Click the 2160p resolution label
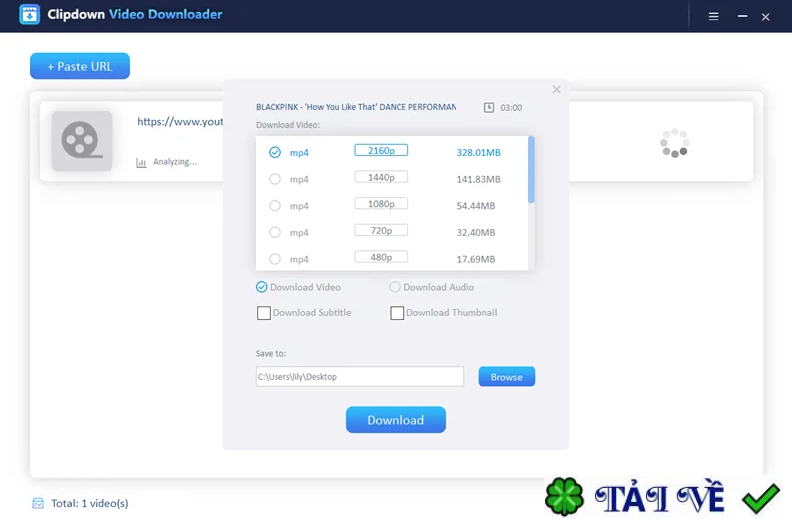Image resolution: width=792 pixels, height=528 pixels. [x=381, y=151]
